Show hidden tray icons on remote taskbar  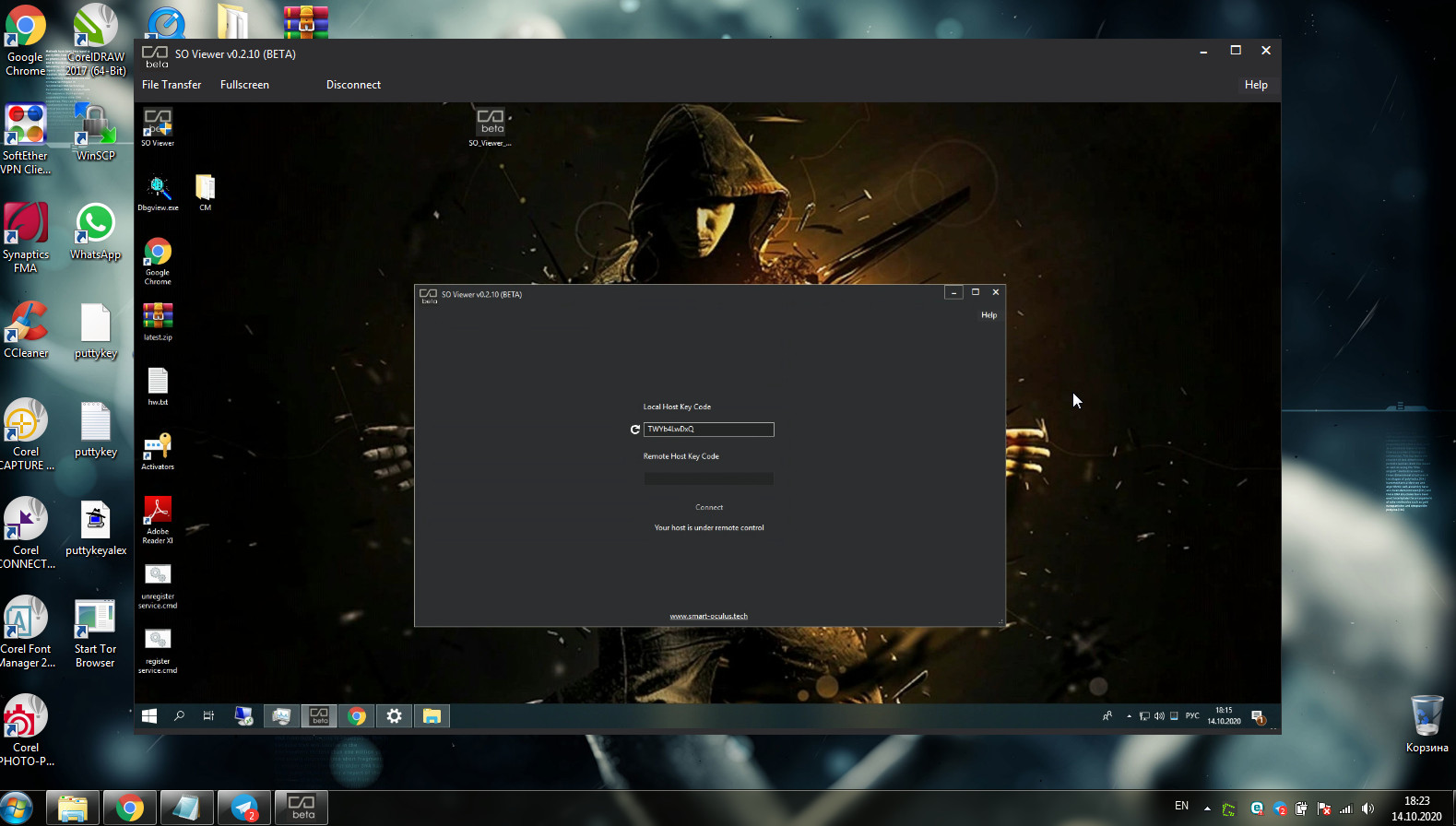[x=1129, y=716]
